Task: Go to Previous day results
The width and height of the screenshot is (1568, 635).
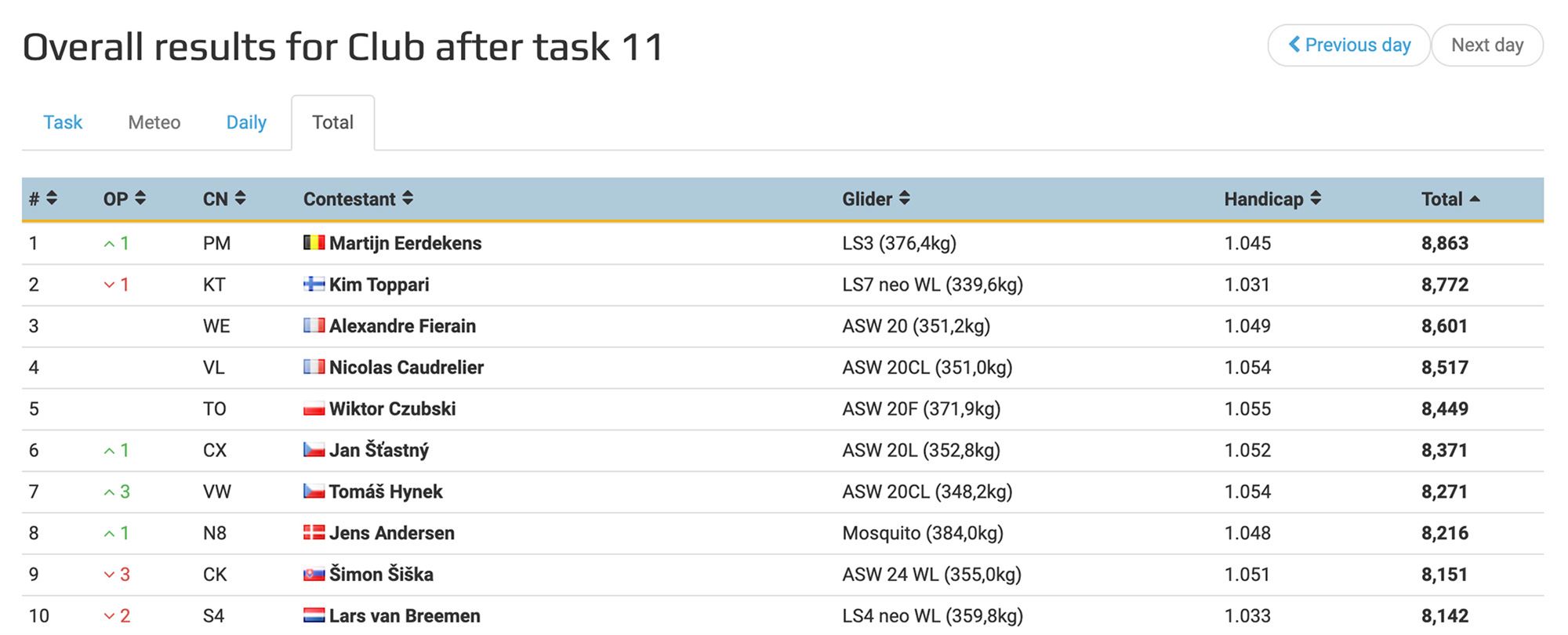Action: [x=1349, y=45]
